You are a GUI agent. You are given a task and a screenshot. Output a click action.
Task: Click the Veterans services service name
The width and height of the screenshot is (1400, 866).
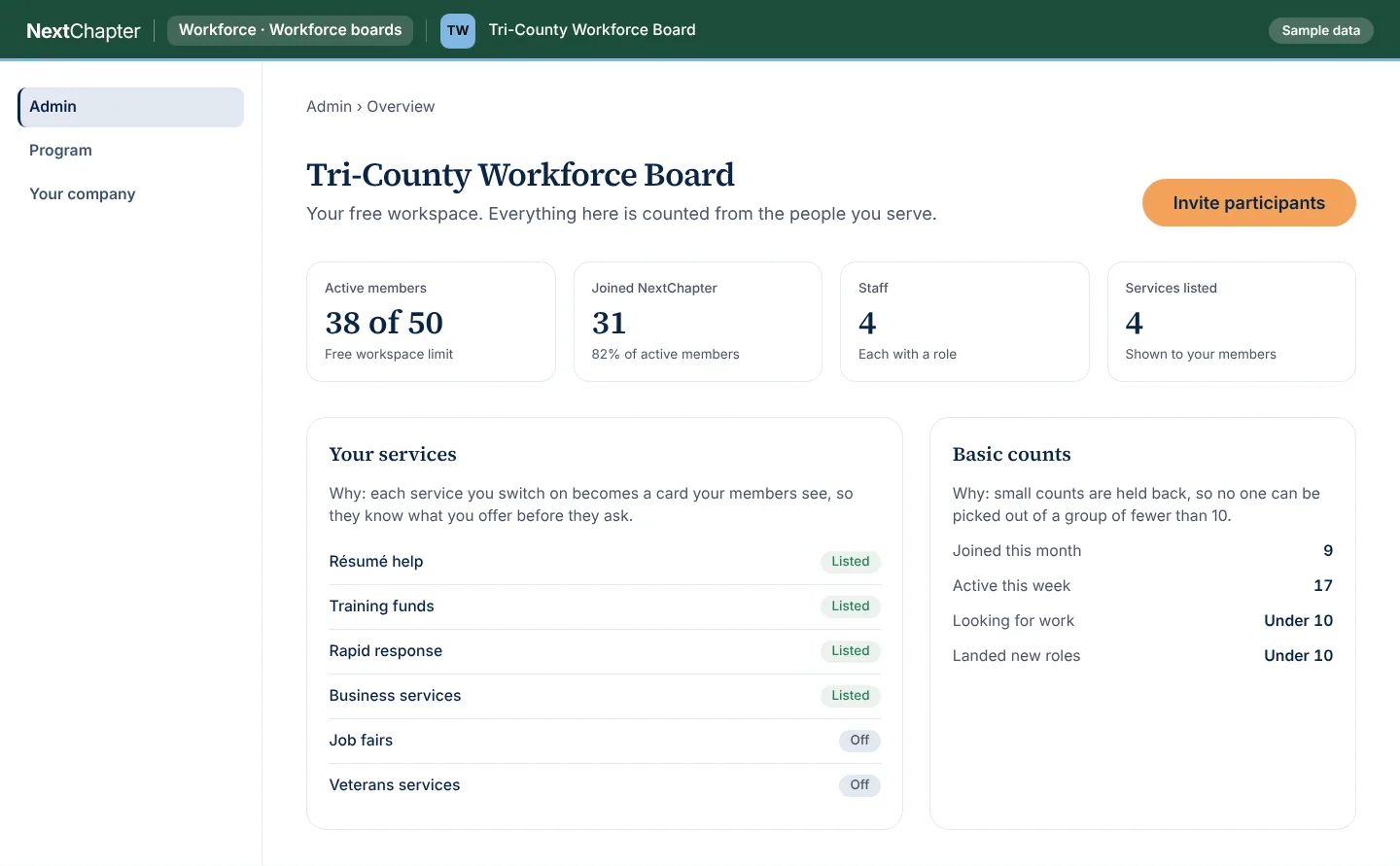394,785
